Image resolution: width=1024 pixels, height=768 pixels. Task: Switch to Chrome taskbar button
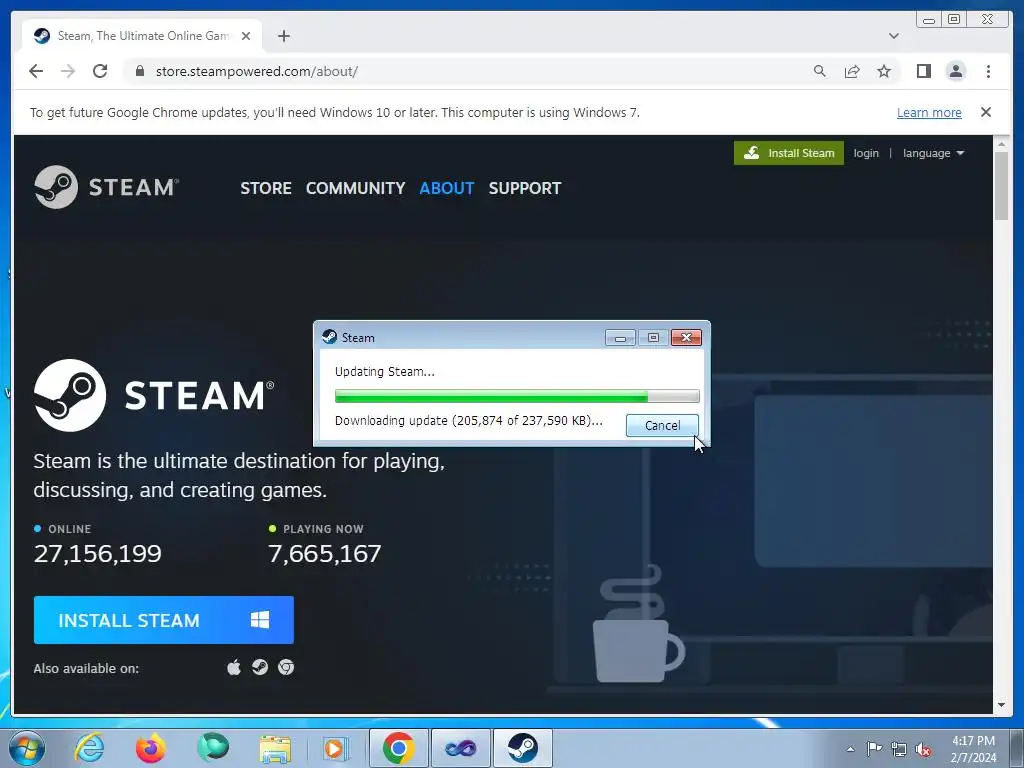pos(398,748)
